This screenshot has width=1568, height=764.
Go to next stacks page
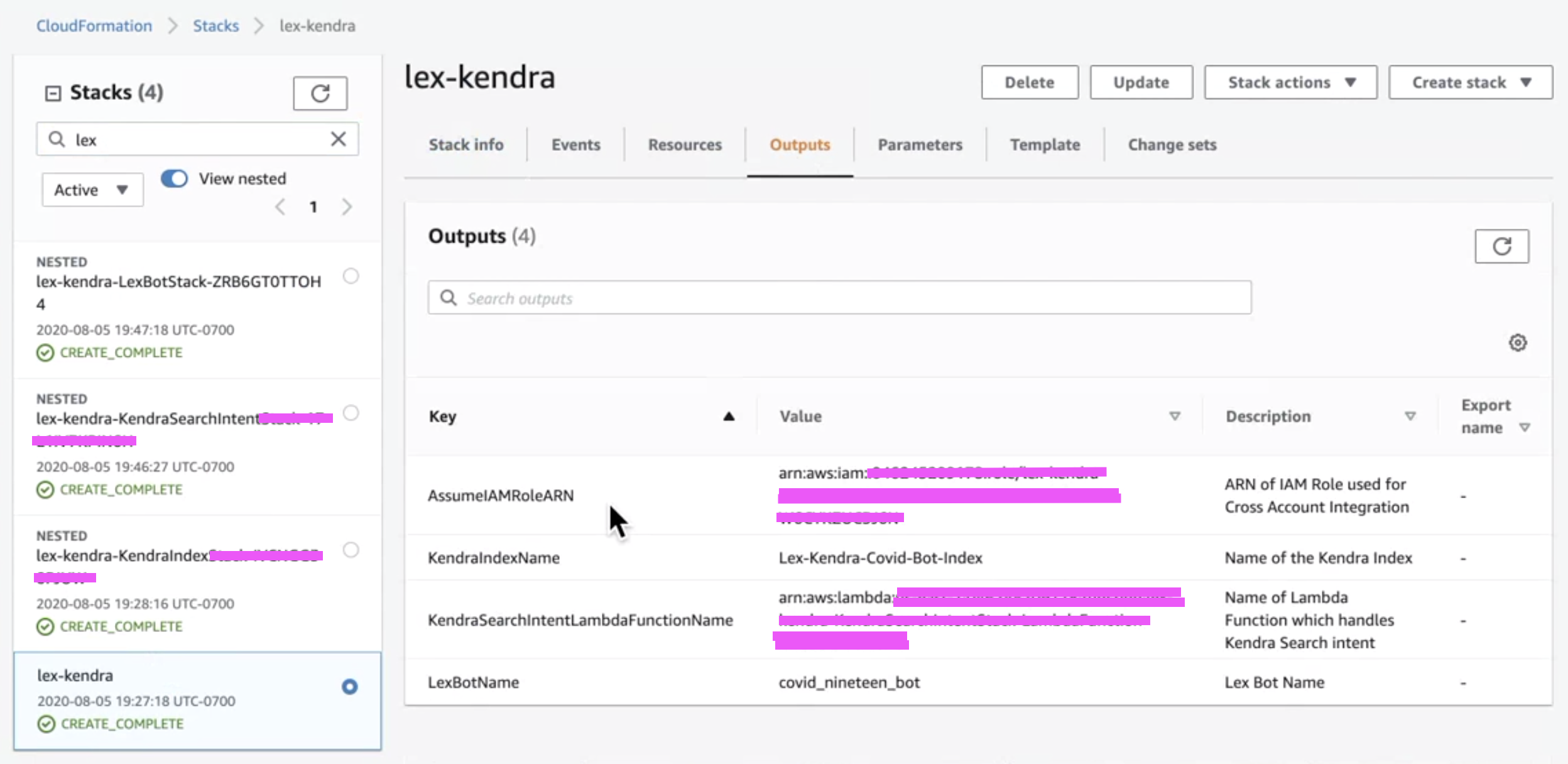click(347, 207)
